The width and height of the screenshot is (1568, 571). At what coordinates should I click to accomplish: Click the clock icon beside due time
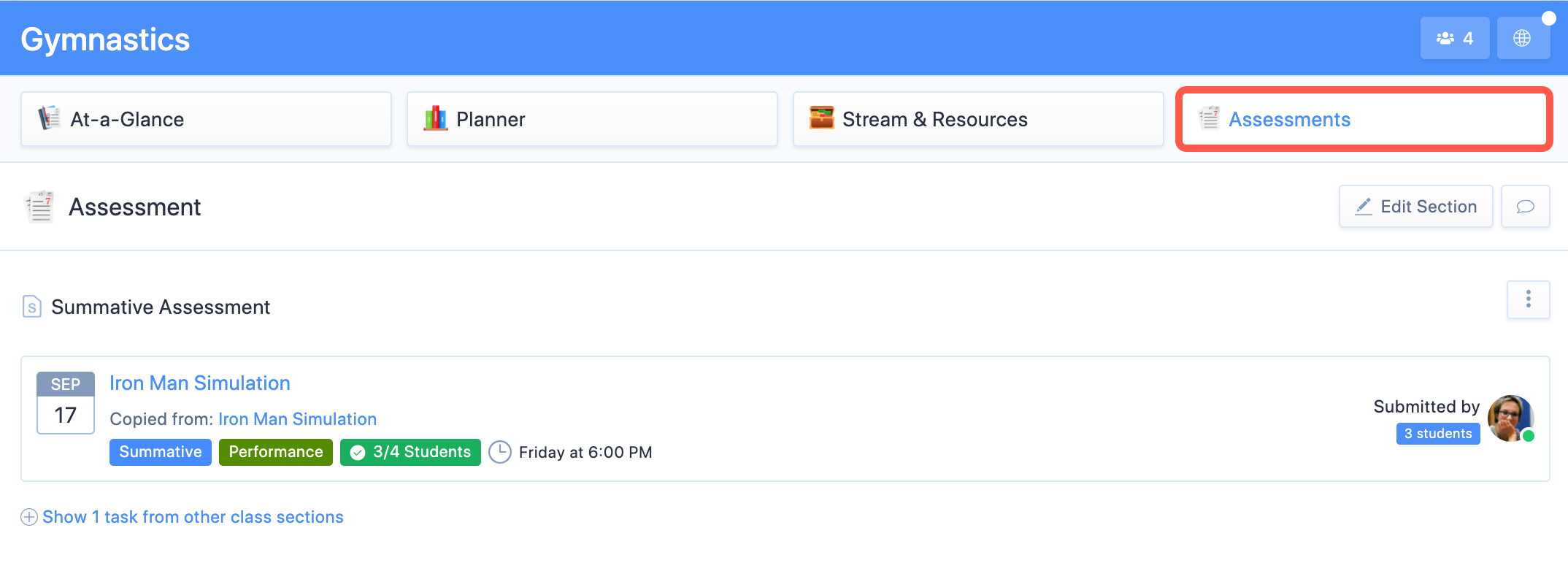pyautogui.click(x=500, y=452)
